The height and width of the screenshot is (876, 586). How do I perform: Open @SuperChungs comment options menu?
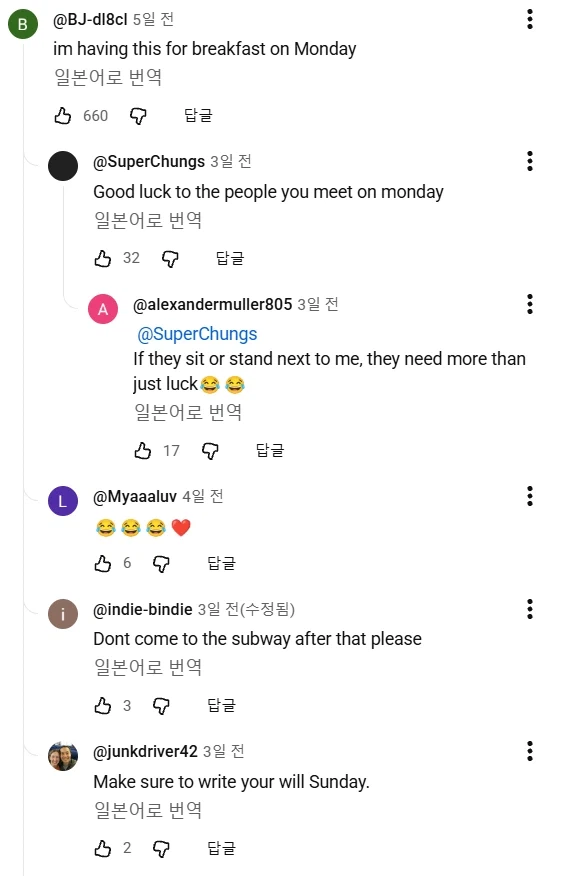pos(529,161)
